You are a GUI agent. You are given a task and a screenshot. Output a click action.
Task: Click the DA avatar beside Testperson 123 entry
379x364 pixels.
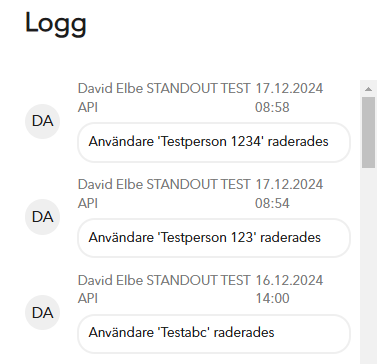click(42, 217)
